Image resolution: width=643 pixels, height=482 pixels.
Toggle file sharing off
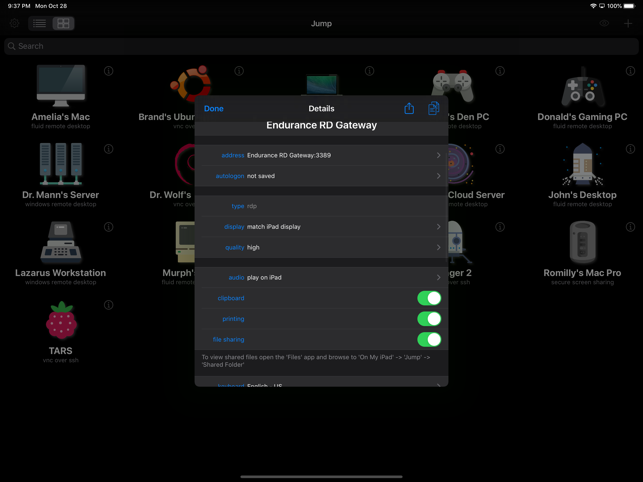click(x=429, y=339)
